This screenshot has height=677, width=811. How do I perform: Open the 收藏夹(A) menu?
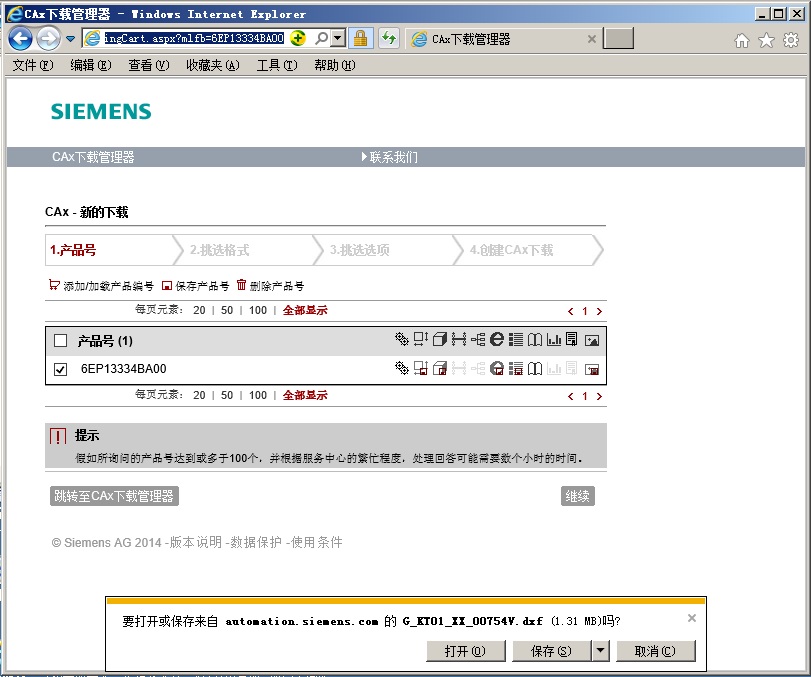(213, 65)
